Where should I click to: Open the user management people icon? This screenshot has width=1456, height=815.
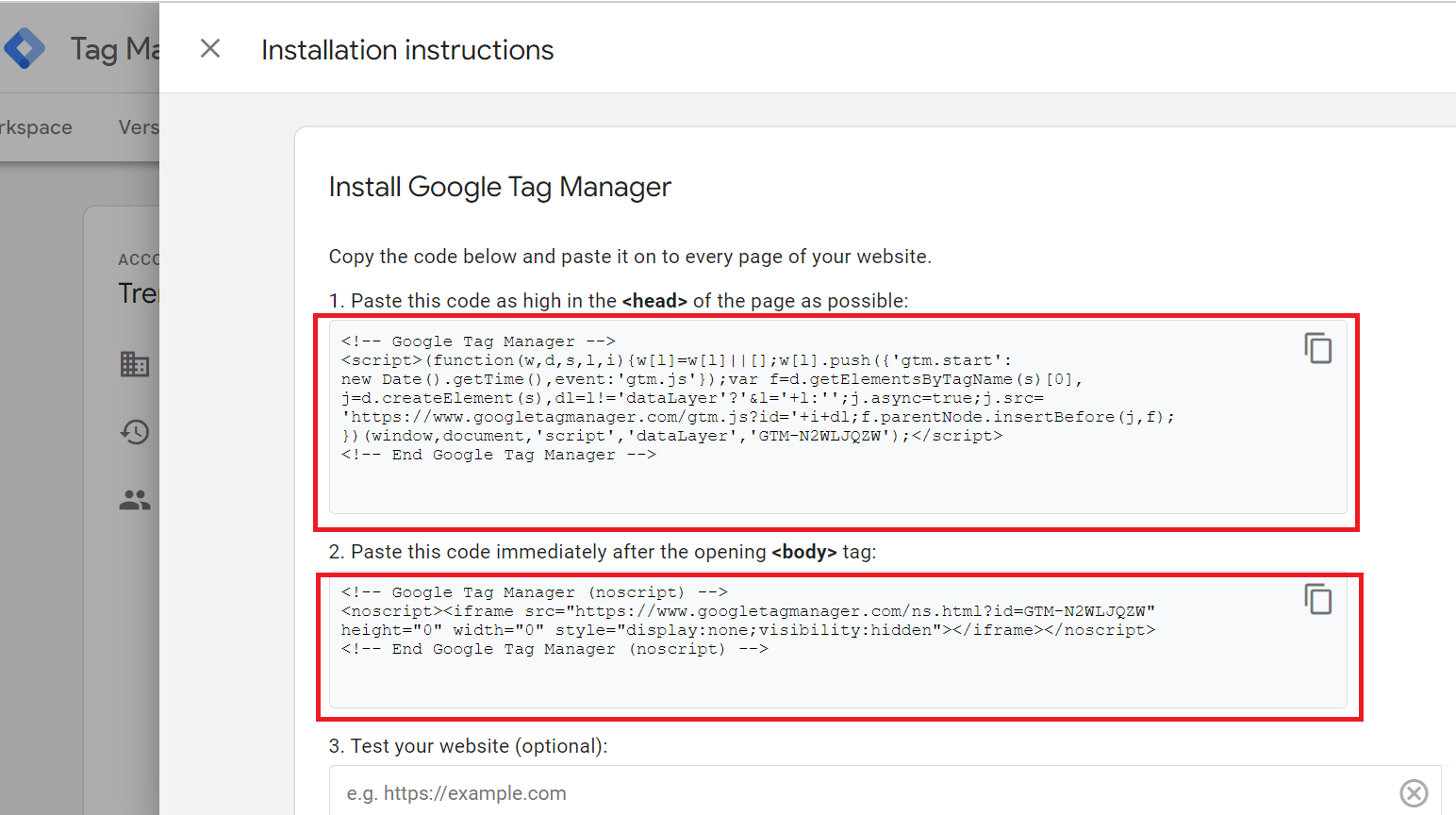[x=135, y=500]
